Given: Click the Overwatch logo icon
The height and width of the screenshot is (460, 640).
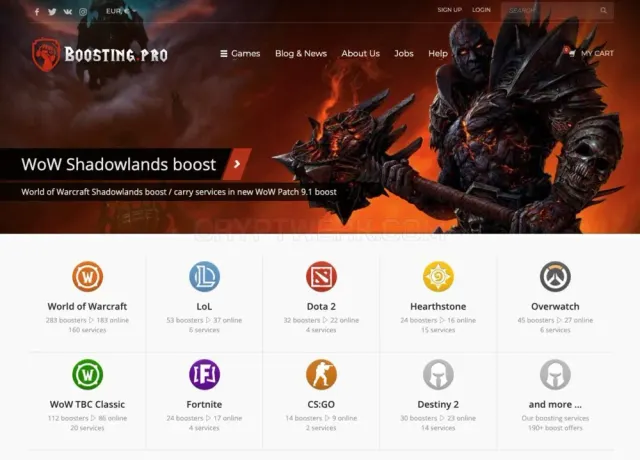Looking at the screenshot, I should click(x=555, y=276).
